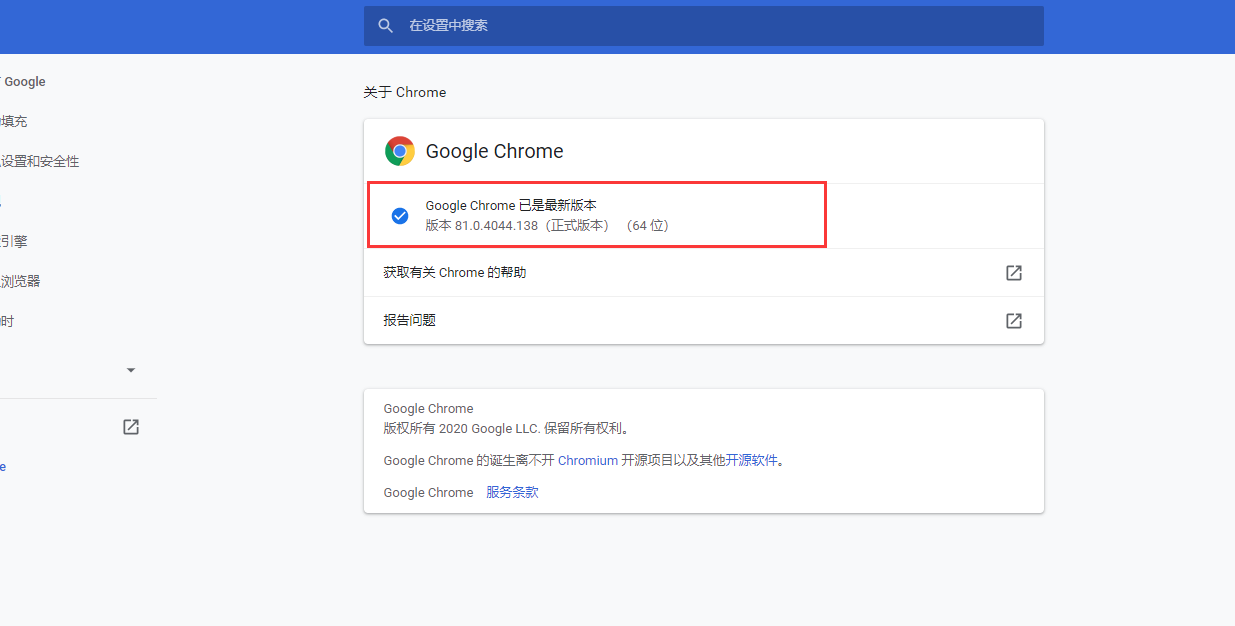Click the settings search field

point(703,26)
